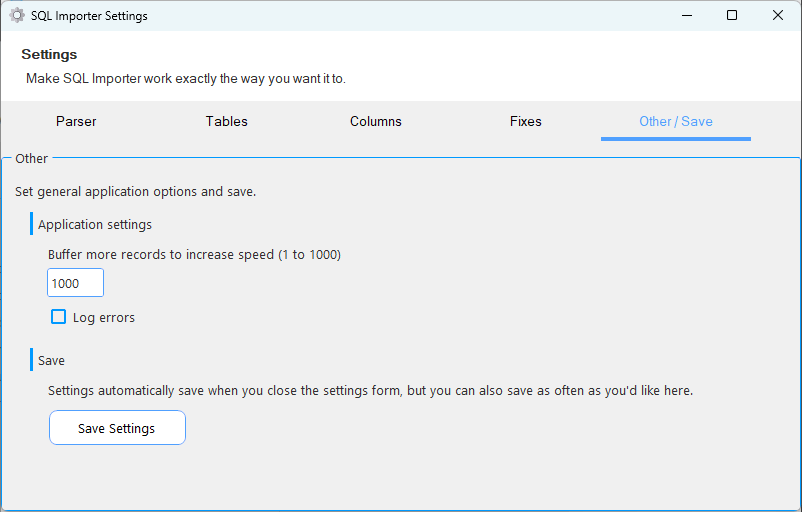
Task: Click the Other group box label
Action: coord(31,159)
